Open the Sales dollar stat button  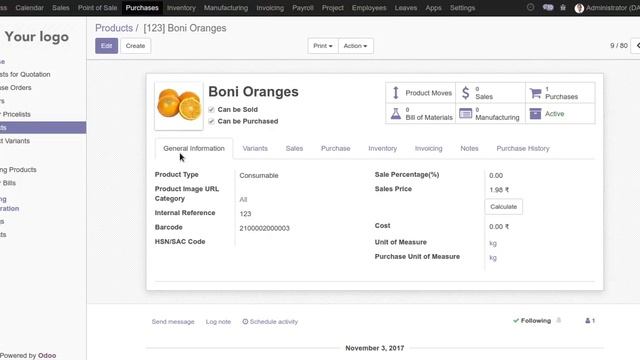click(490, 93)
